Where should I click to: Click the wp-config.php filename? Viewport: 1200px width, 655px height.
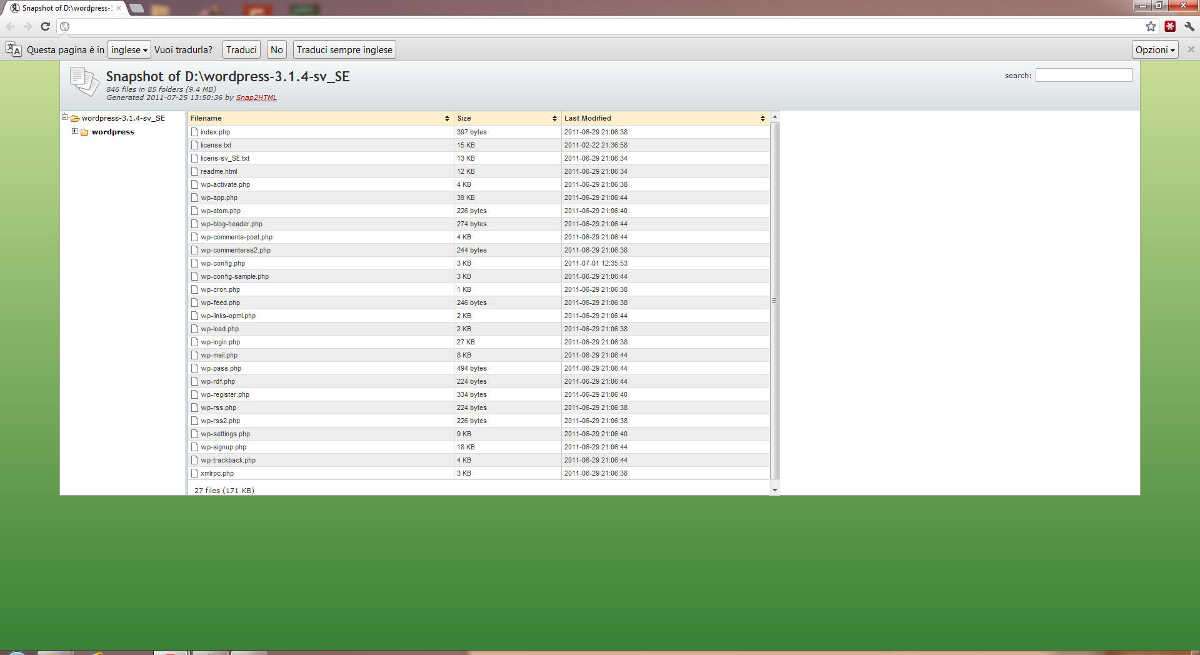(222, 263)
